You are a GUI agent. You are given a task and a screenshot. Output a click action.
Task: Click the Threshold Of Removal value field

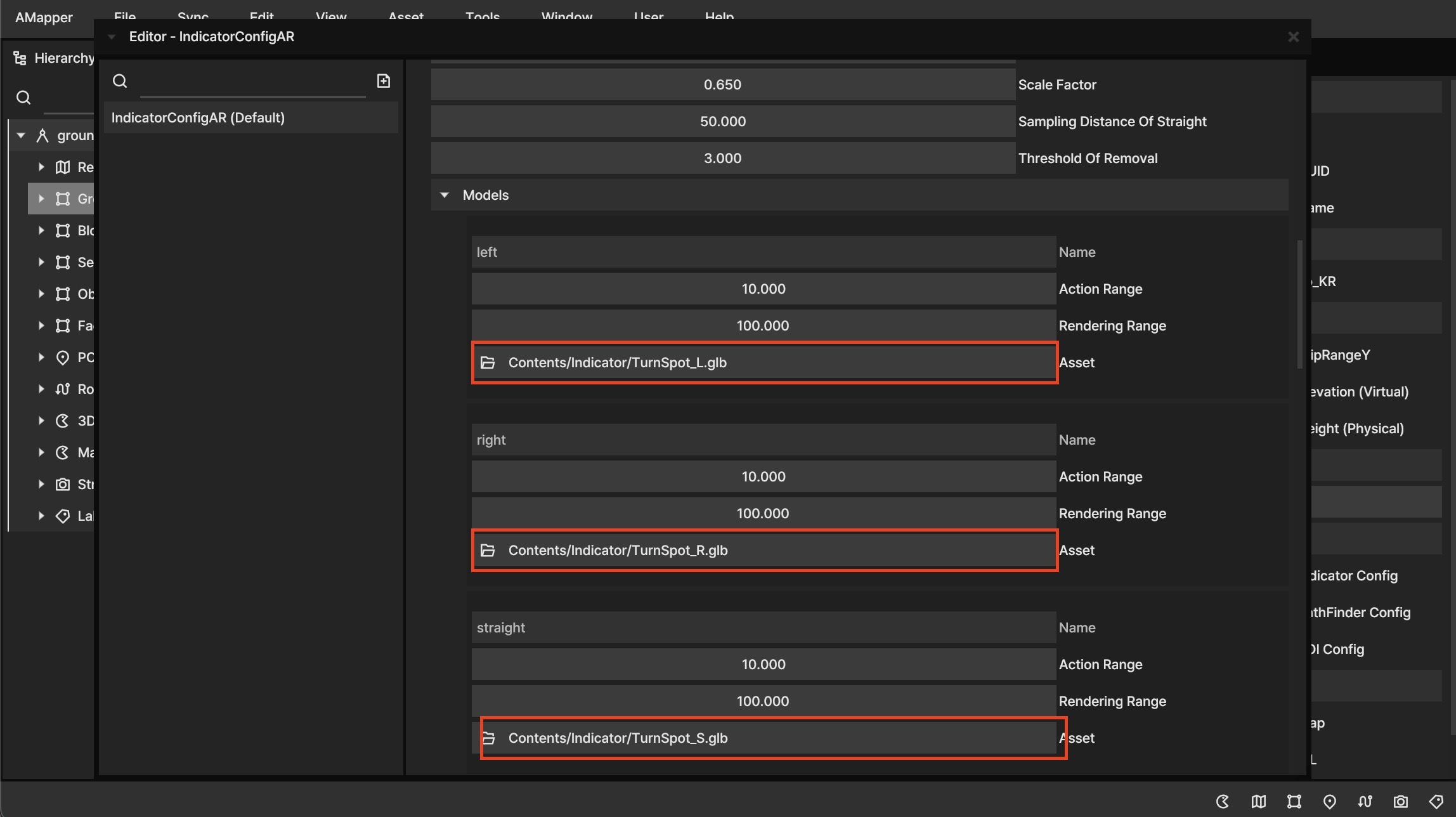click(722, 159)
